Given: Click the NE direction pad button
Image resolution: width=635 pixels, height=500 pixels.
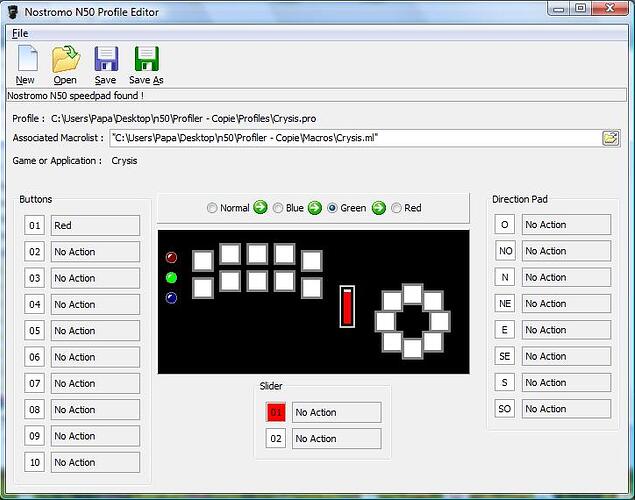Looking at the screenshot, I should coord(506,304).
